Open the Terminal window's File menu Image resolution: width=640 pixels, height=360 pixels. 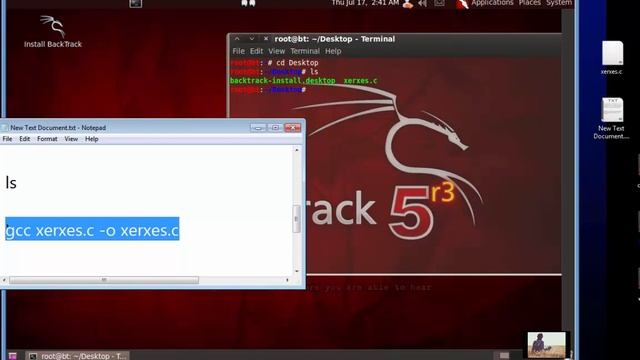[238, 51]
